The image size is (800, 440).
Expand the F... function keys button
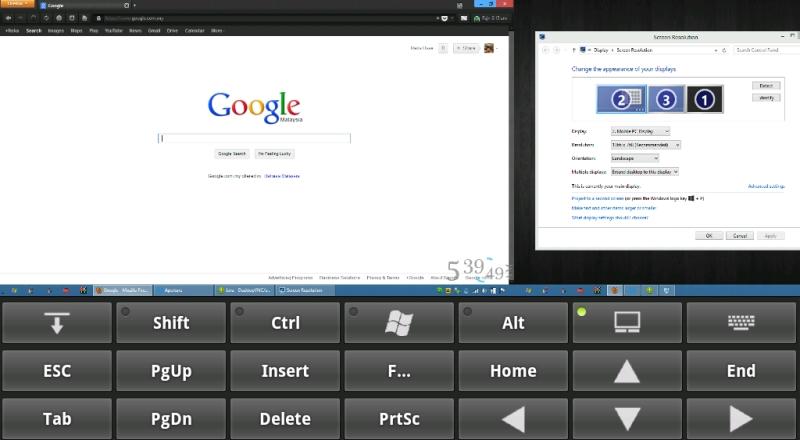coord(399,371)
